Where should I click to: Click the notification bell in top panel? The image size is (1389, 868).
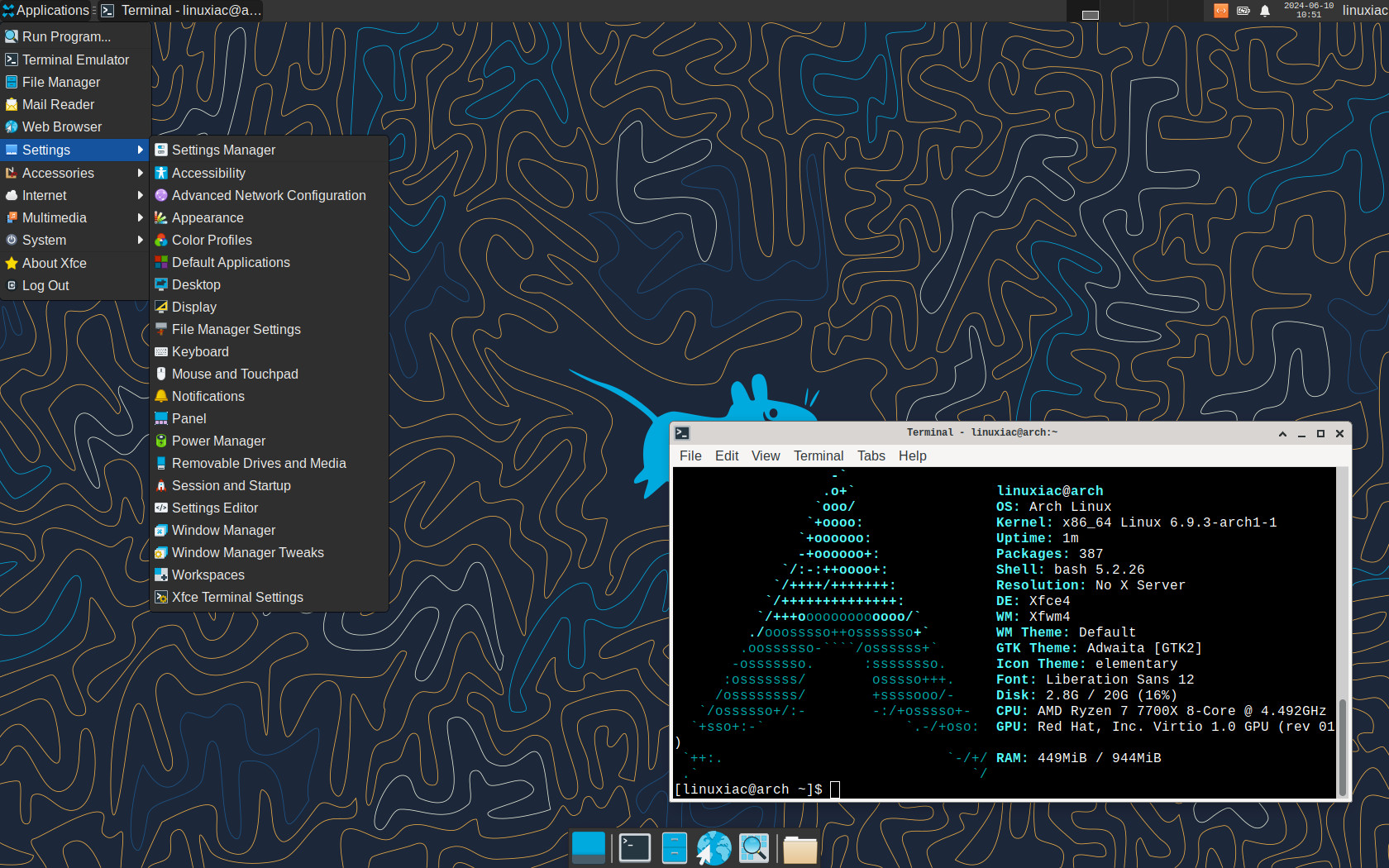[1265, 11]
